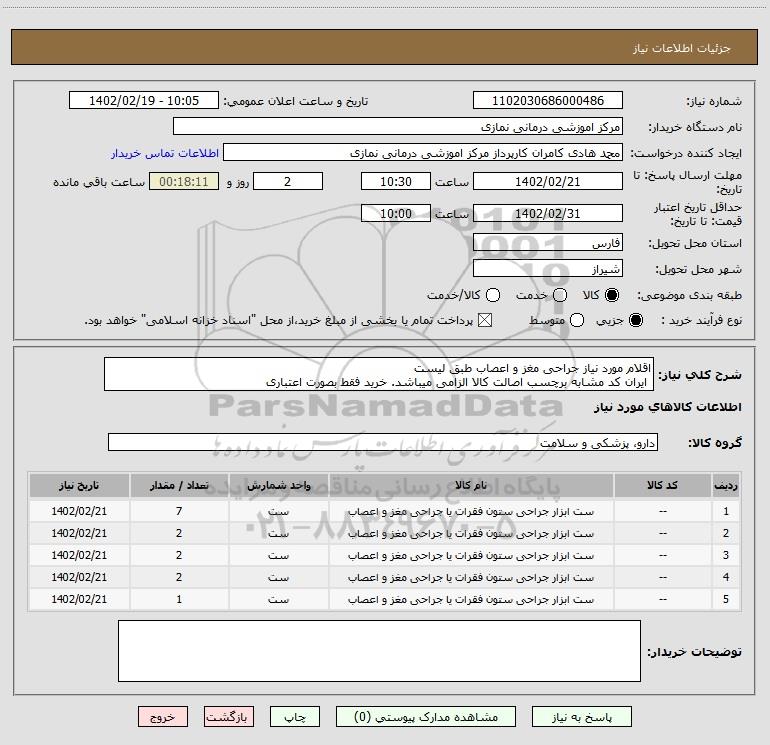Image resolution: width=770 pixels, height=745 pixels.
Task: Select the کالا radio button
Action: (612, 295)
